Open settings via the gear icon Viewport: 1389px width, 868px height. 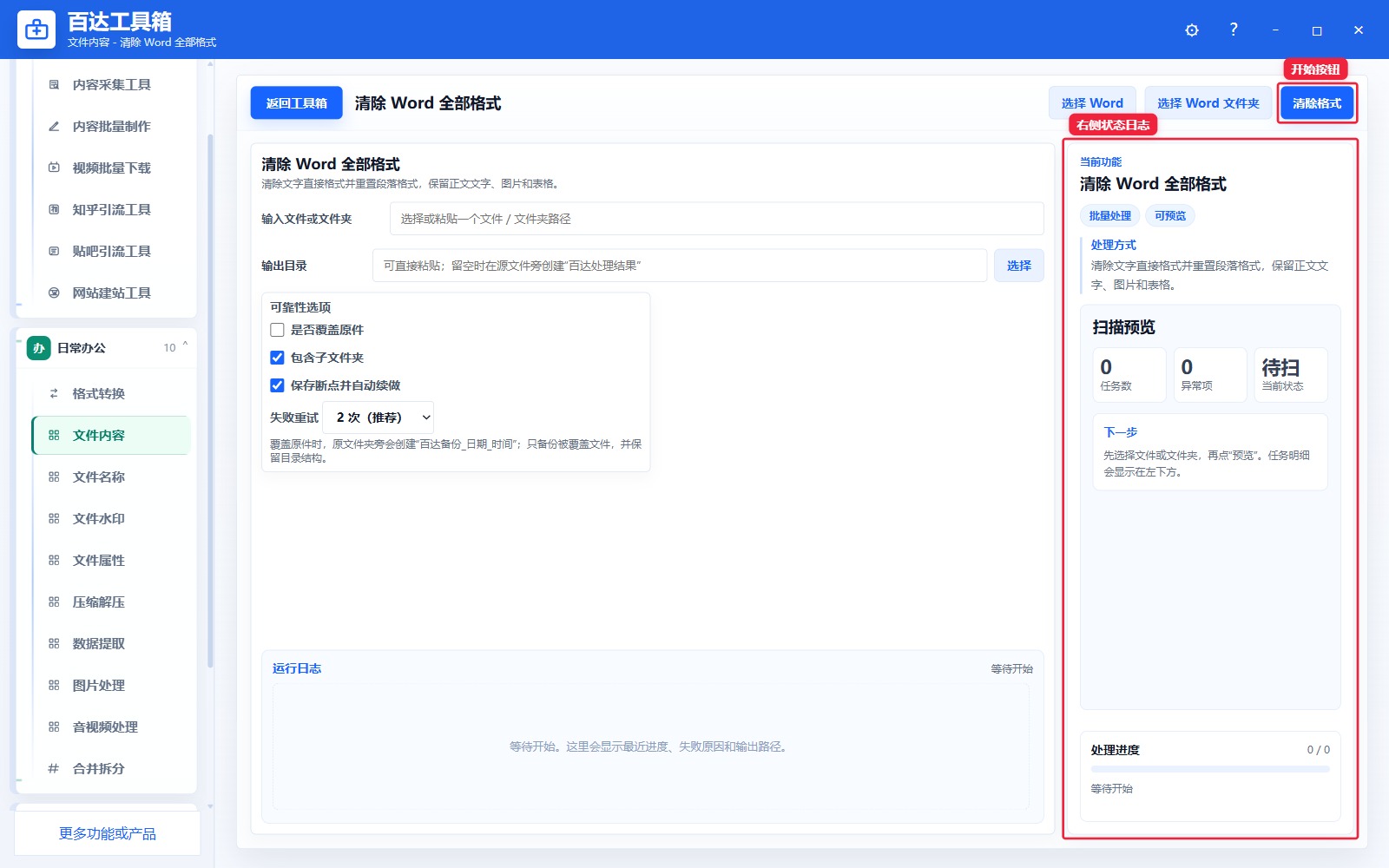pos(1192,30)
